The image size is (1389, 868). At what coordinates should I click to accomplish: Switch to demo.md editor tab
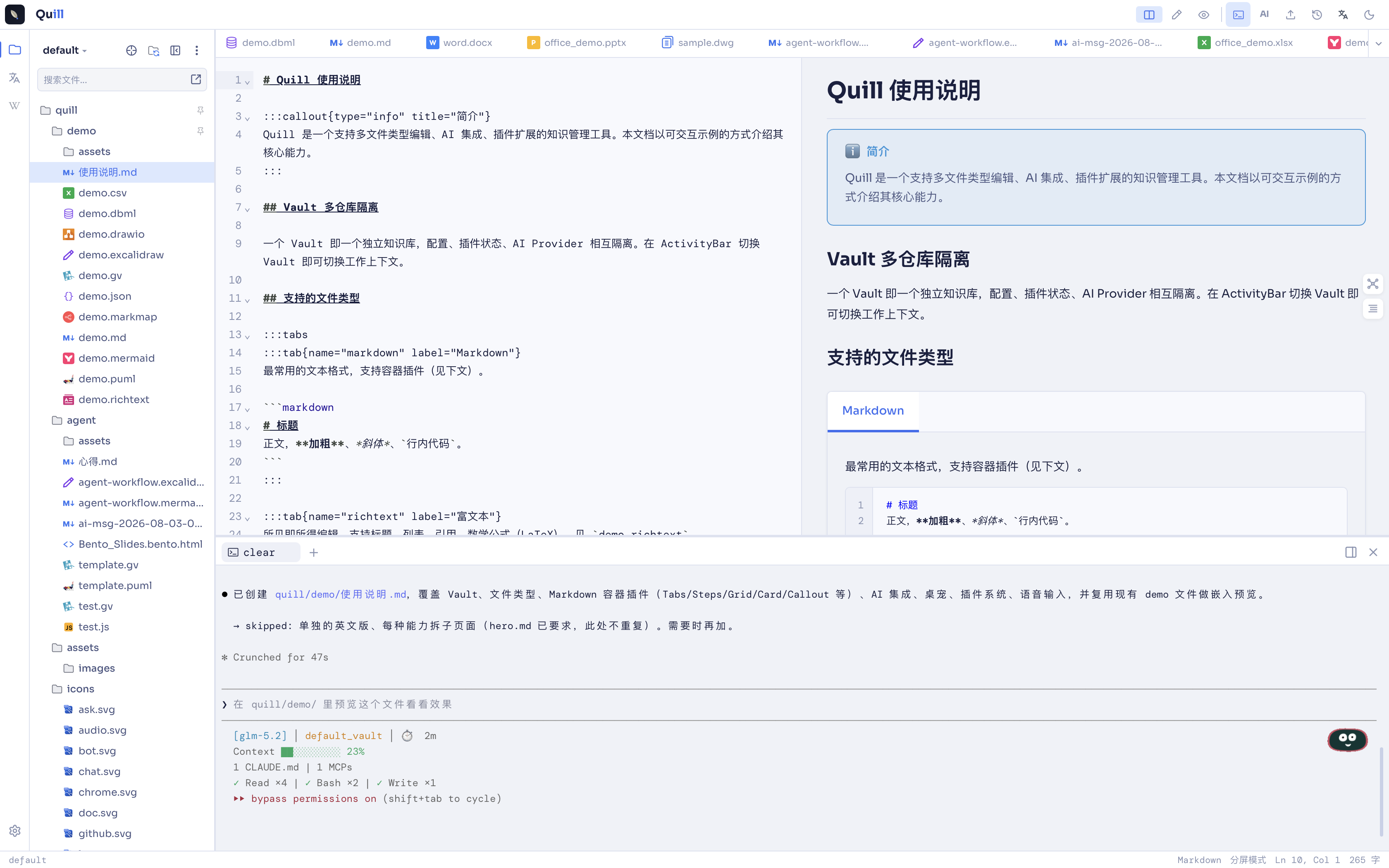[x=360, y=43]
